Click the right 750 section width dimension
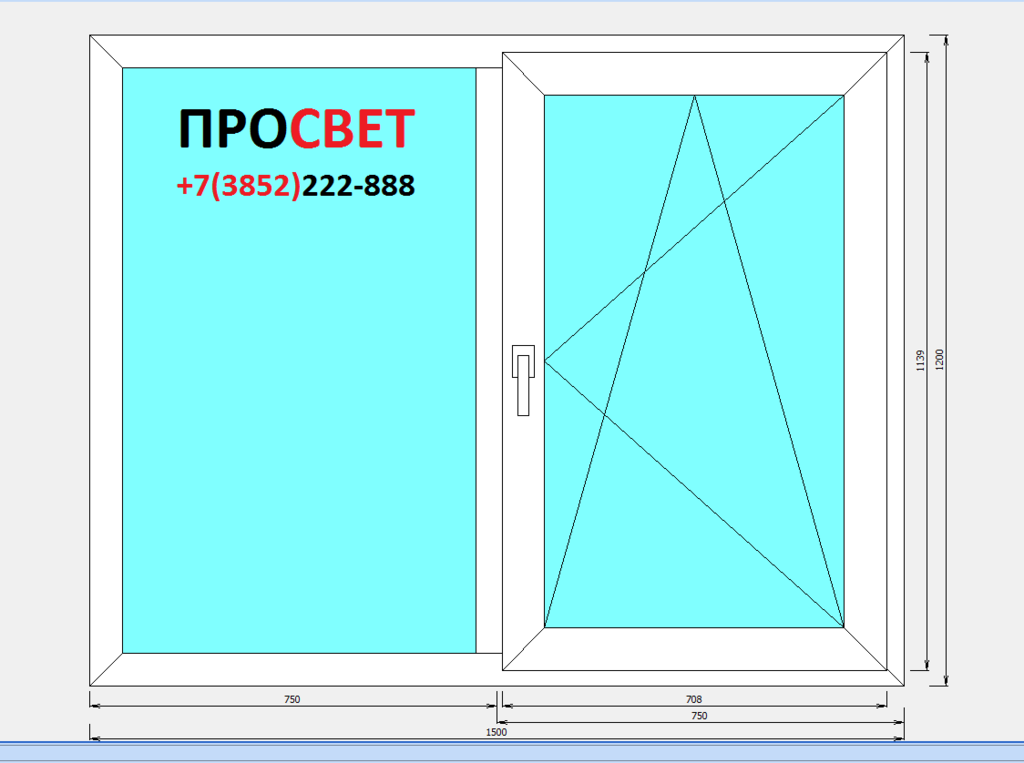 (699, 716)
